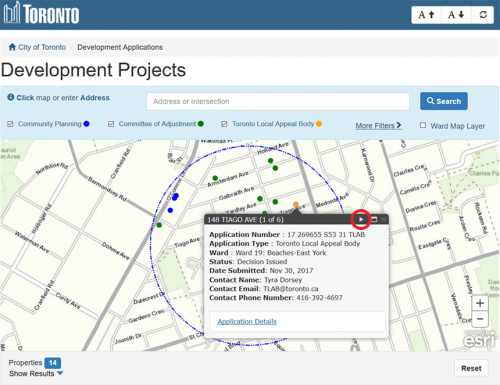Click the contact email TLAB@toronto.ca

(291, 289)
